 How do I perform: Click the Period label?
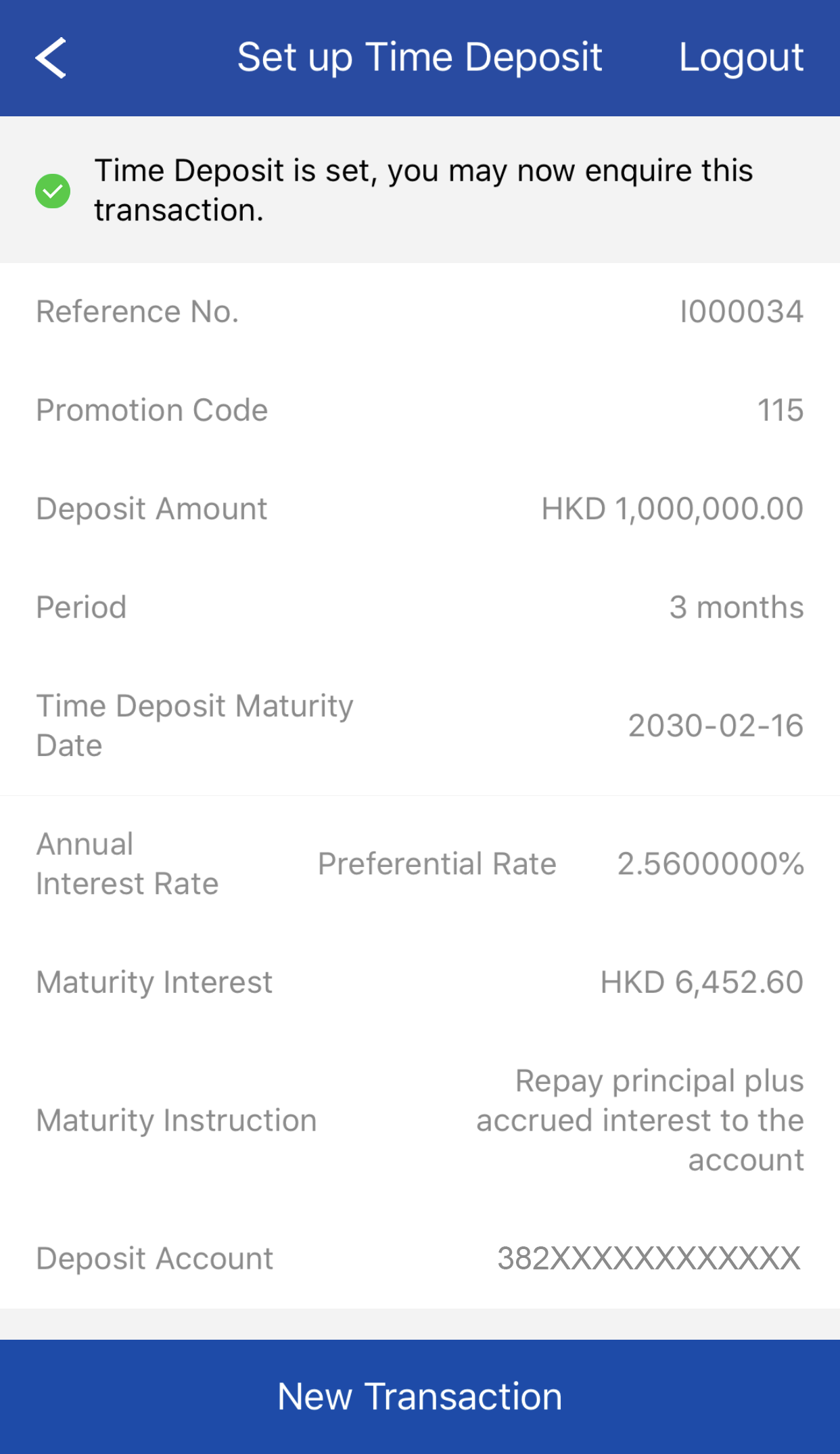point(81,607)
